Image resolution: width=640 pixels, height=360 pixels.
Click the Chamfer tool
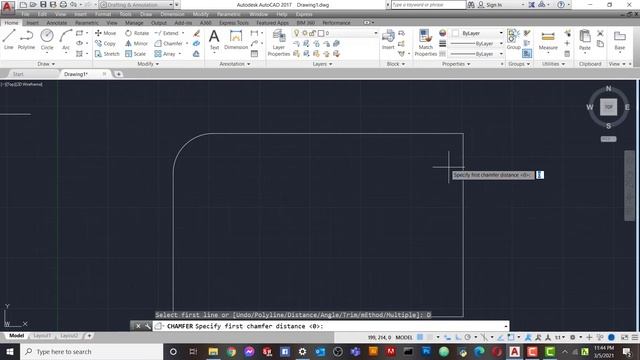[169, 43]
